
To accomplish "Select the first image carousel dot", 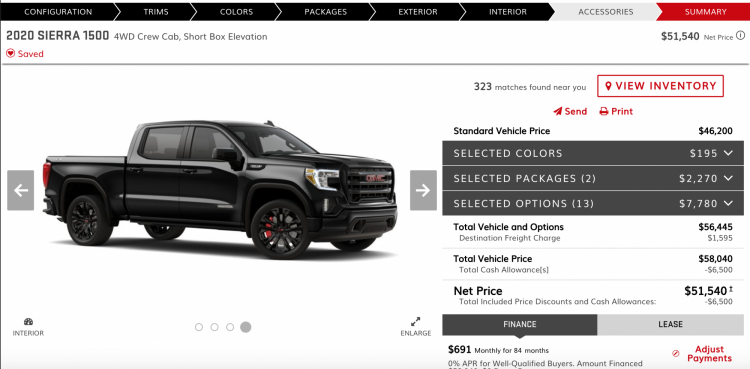I will tap(199, 327).
